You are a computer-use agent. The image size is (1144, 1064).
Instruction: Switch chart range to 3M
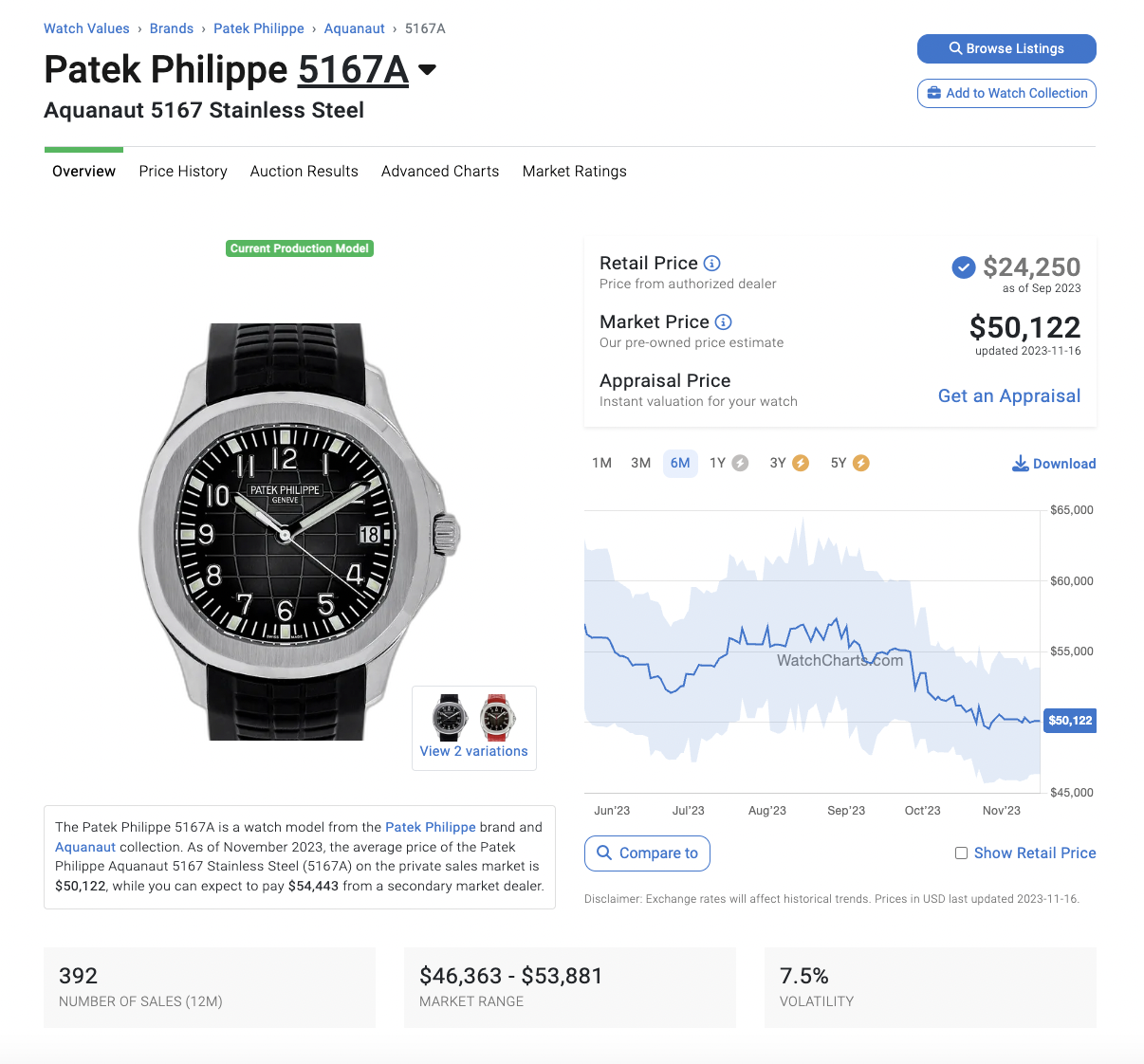coord(641,463)
